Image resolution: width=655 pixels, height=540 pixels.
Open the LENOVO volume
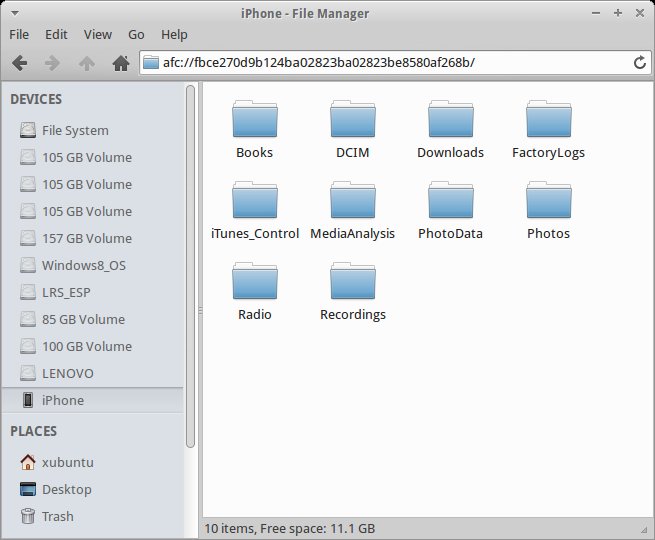68,373
